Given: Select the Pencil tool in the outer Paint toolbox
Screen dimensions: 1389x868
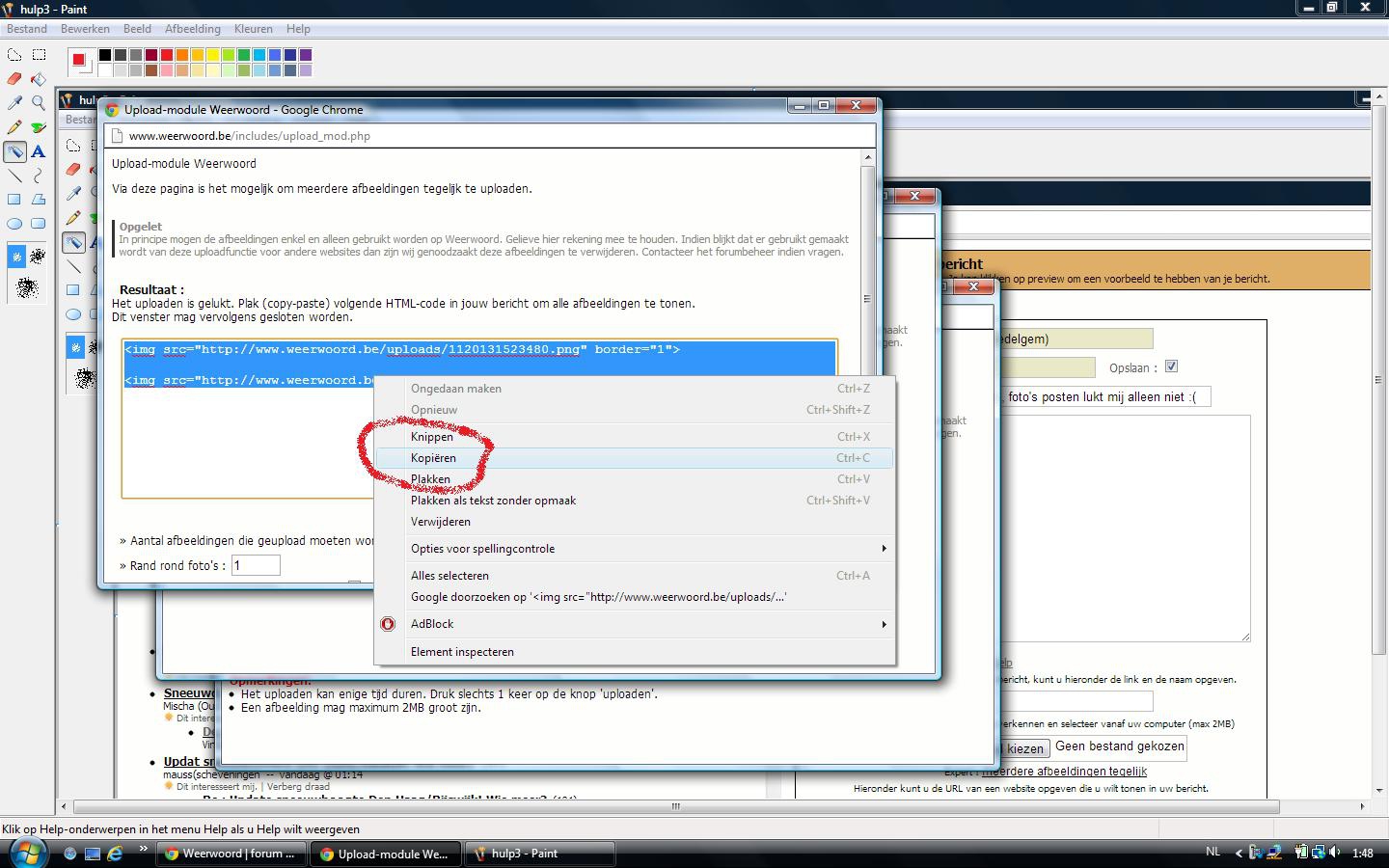Looking at the screenshot, I should [14, 127].
